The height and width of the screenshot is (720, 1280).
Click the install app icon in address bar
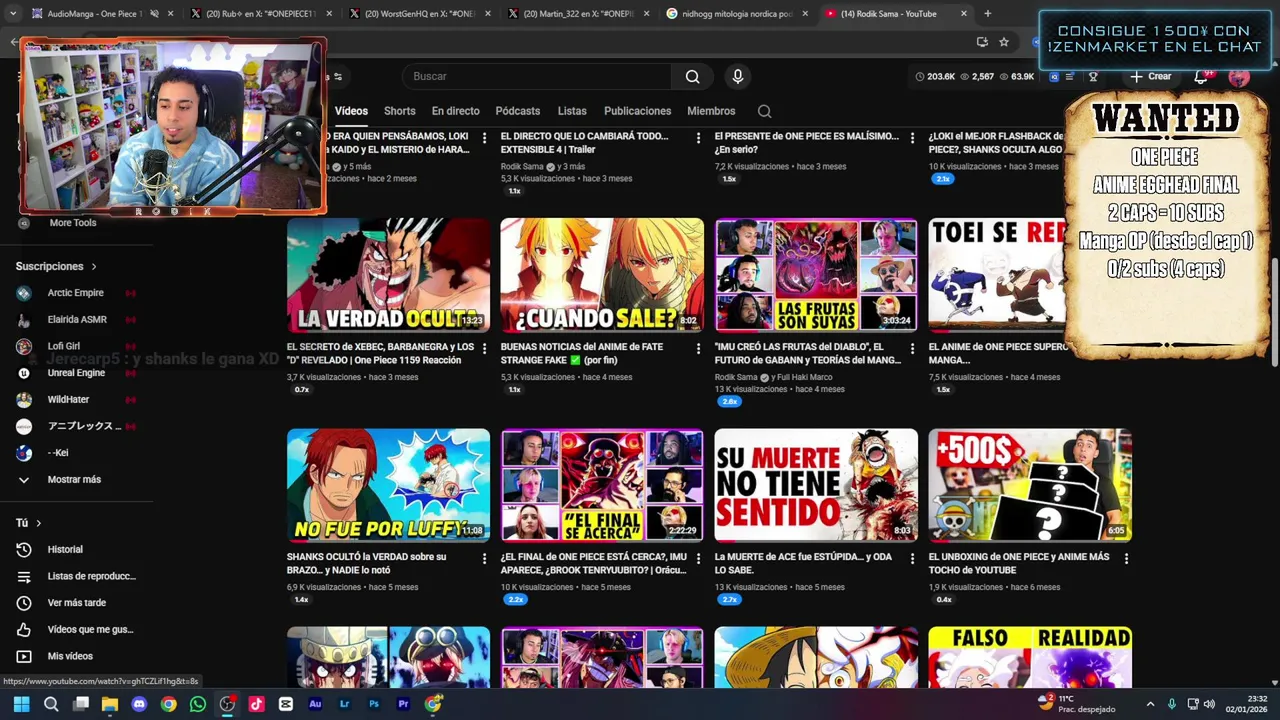click(x=982, y=42)
